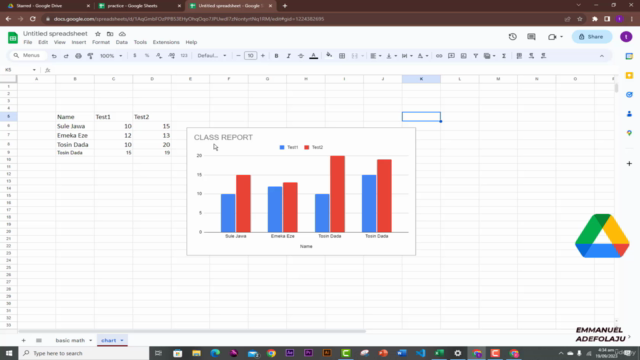Open the All sheets list icon

point(39,340)
